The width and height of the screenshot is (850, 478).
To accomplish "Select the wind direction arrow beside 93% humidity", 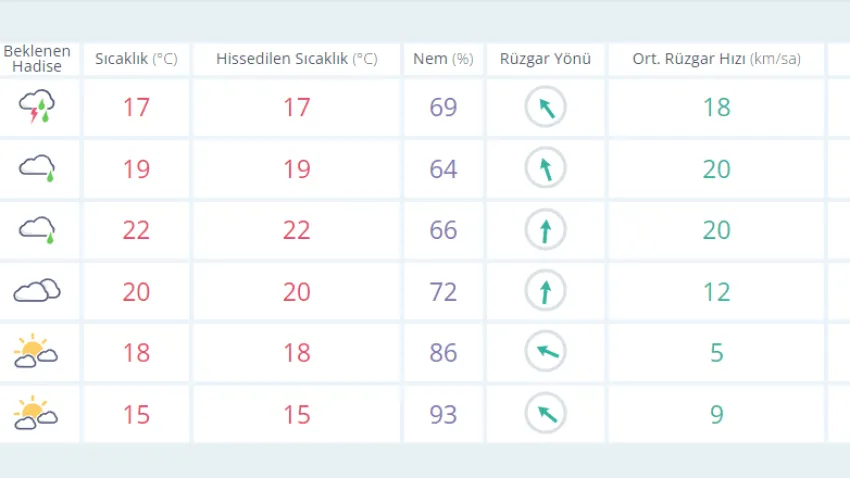I will pos(545,414).
